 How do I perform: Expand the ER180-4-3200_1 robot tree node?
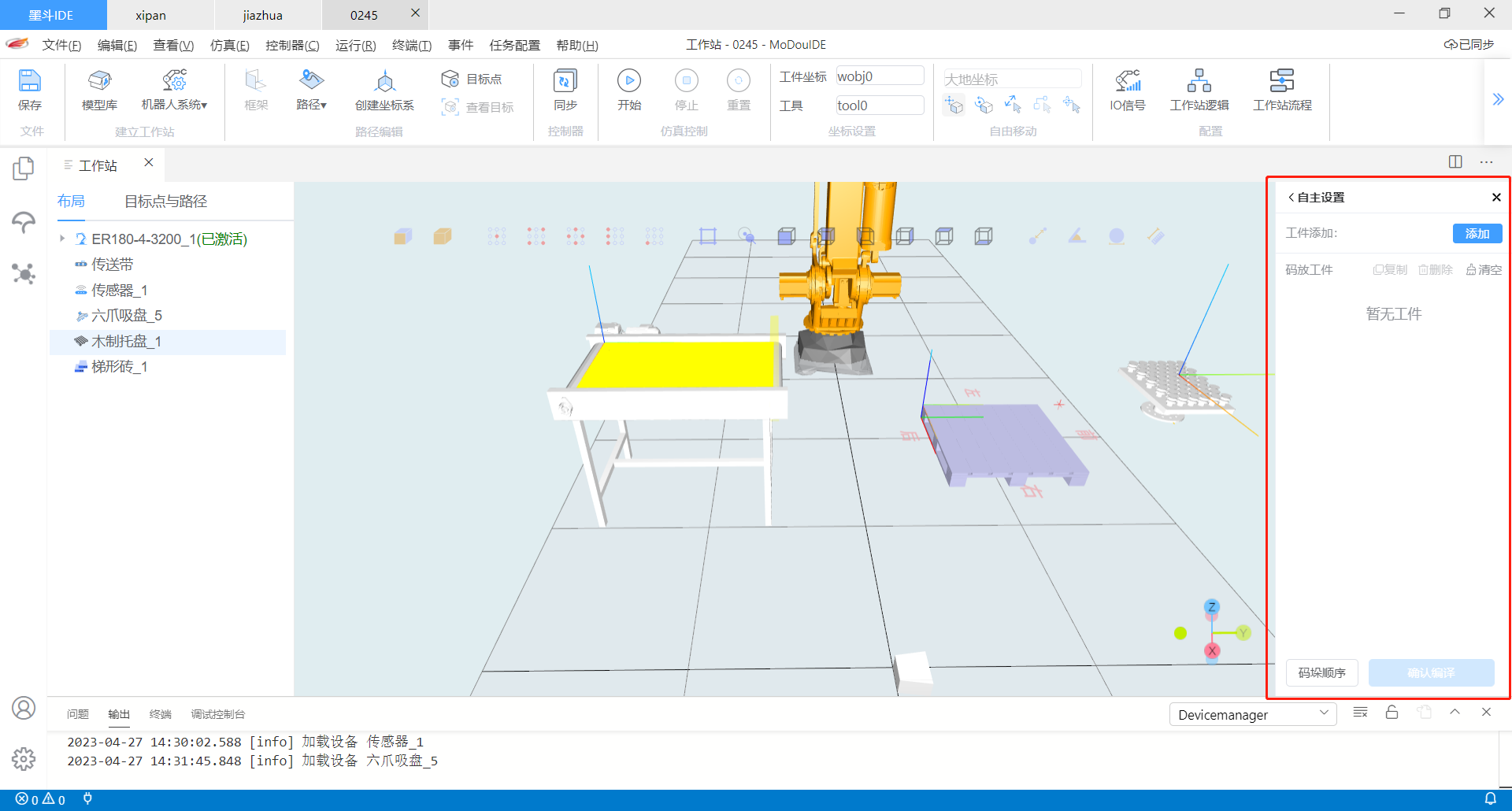62,239
